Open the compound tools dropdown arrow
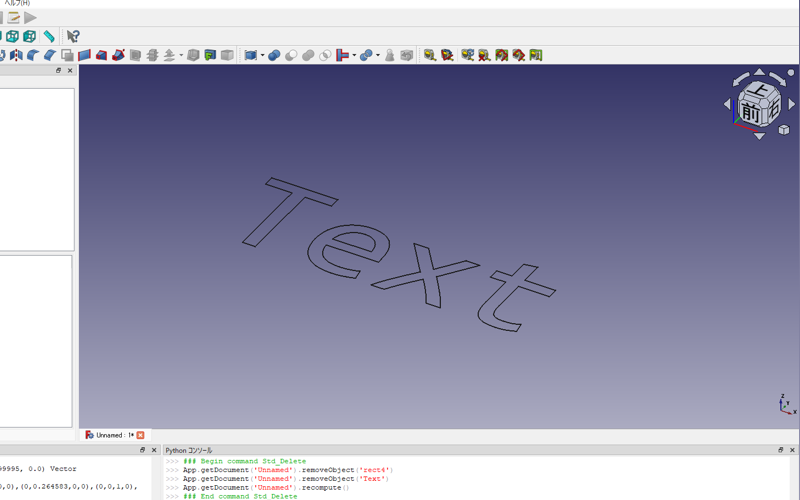This screenshot has width=800, height=500. [x=262, y=55]
